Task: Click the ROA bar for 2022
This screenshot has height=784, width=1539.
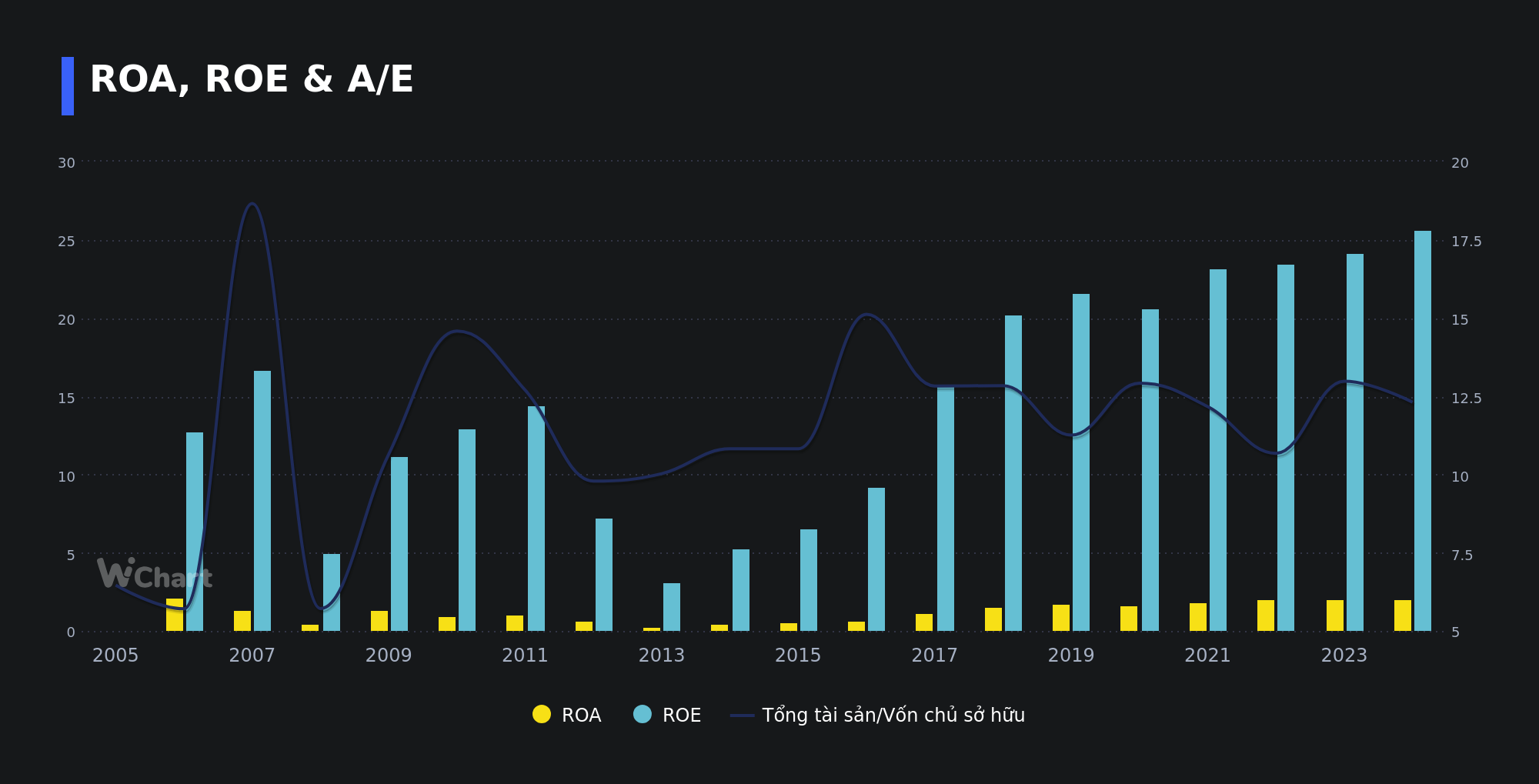Action: (1266, 616)
